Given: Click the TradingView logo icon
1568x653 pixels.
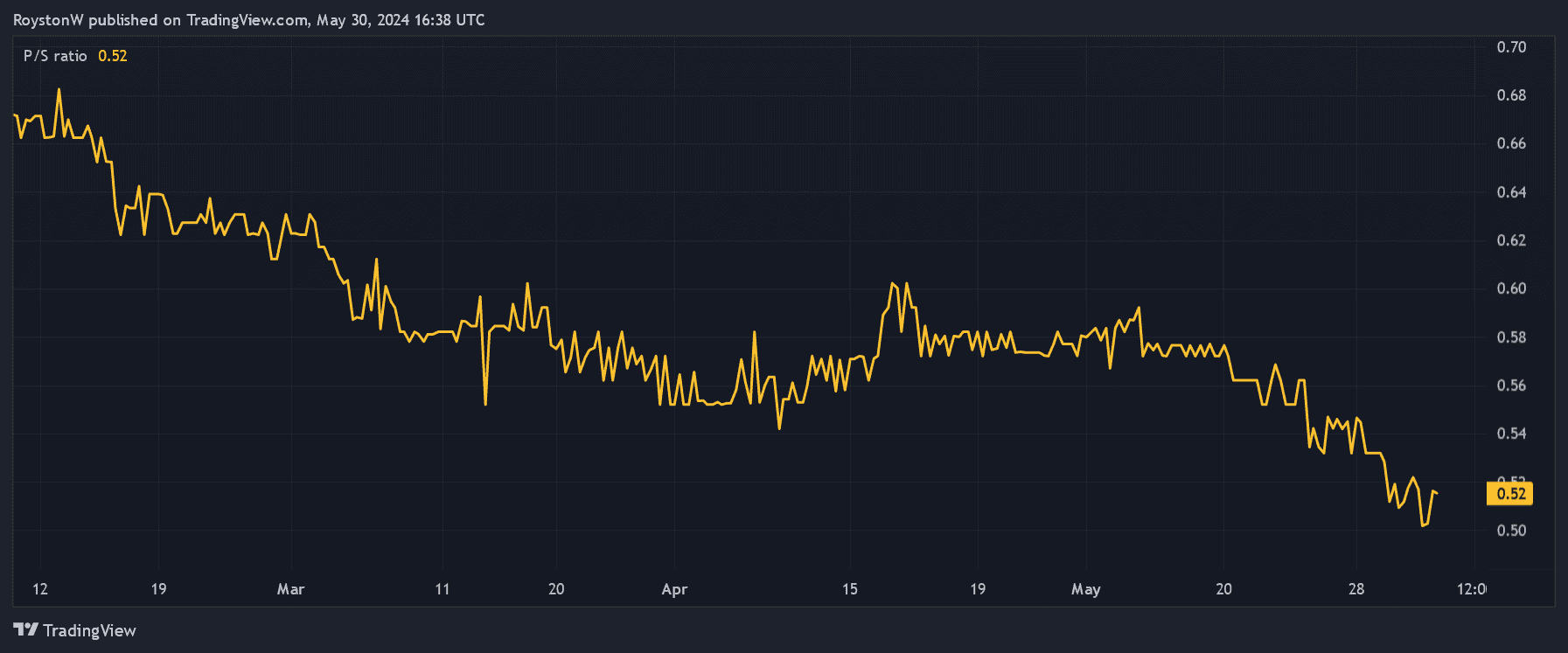Looking at the screenshot, I should [25, 630].
